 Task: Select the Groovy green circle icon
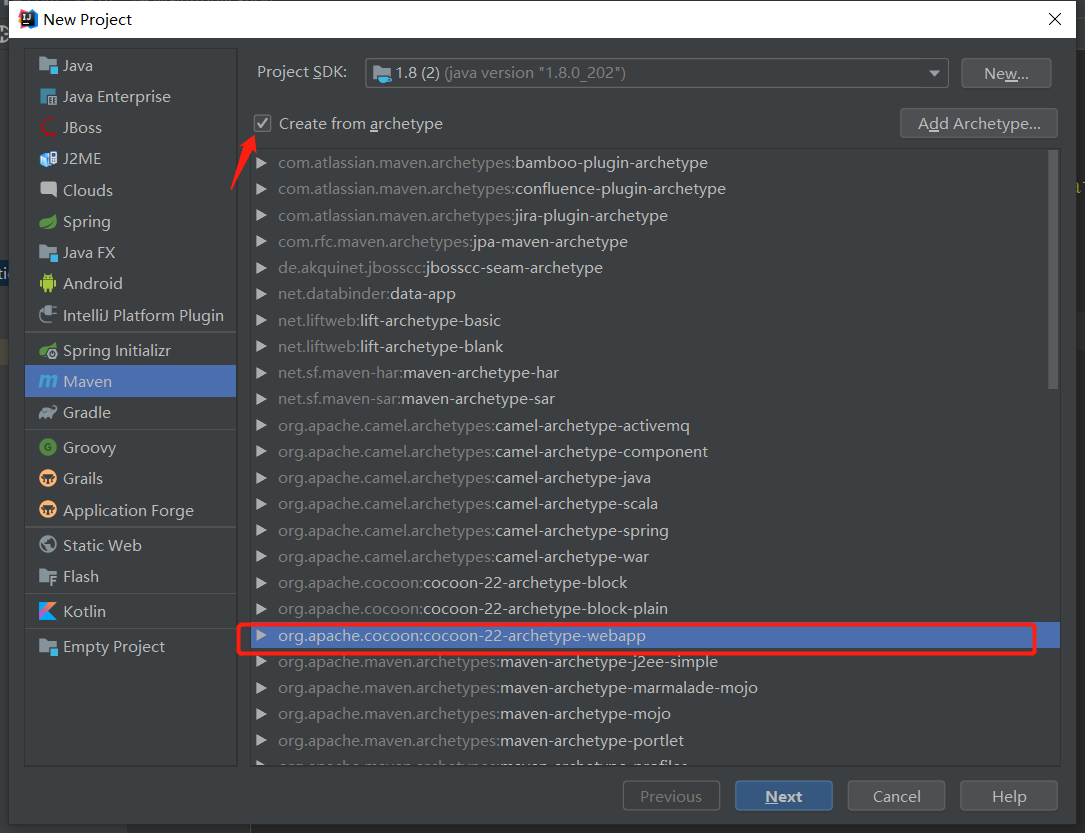click(48, 448)
